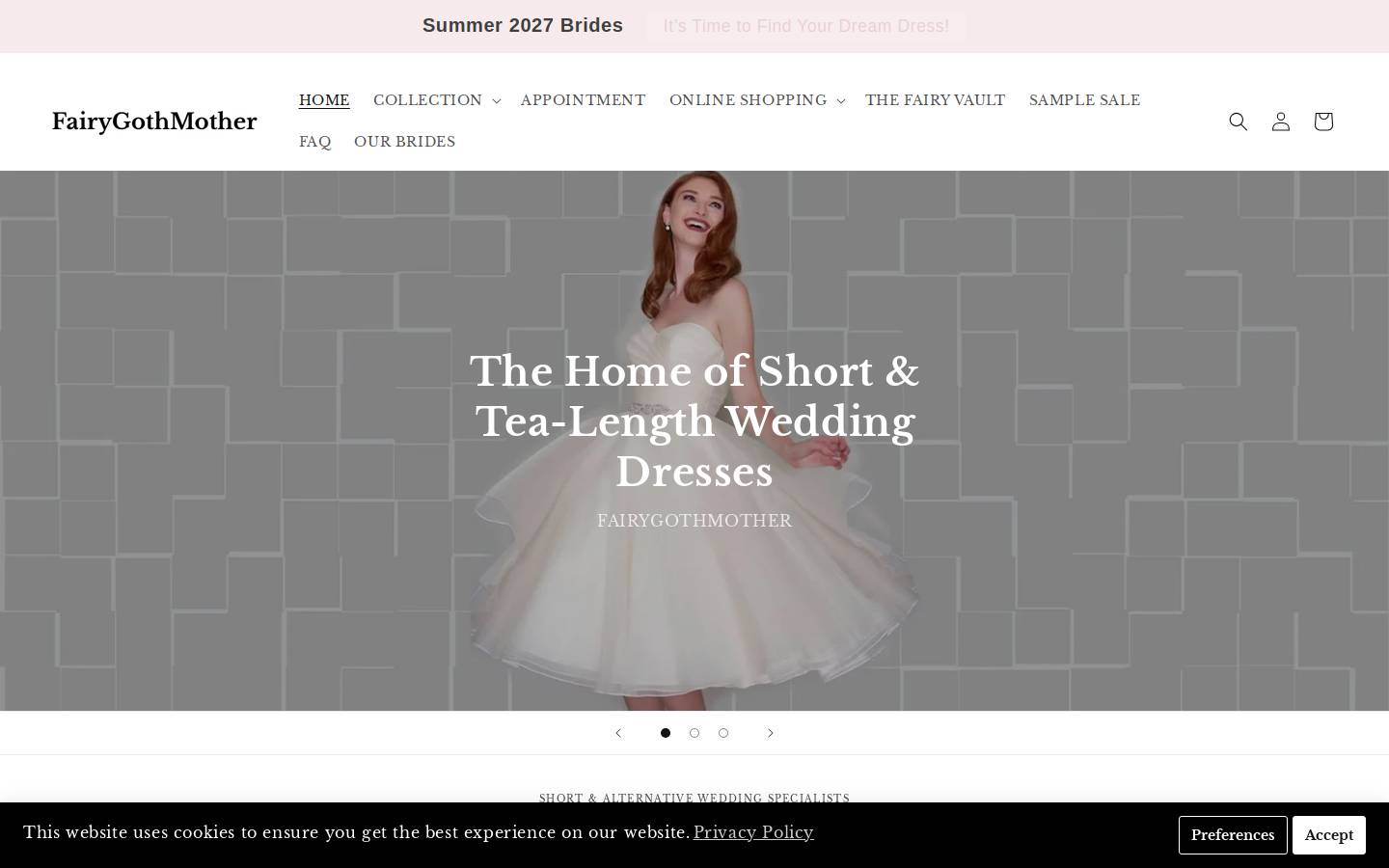Open the Sample Sale page
Screen dimensions: 1389x868
click(1084, 100)
